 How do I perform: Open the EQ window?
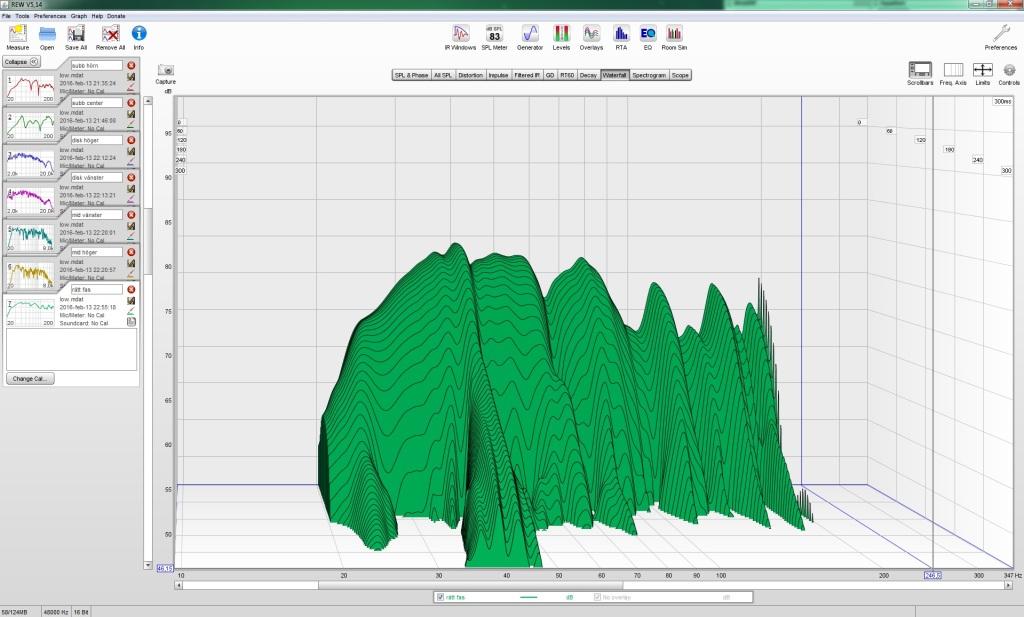click(x=648, y=37)
